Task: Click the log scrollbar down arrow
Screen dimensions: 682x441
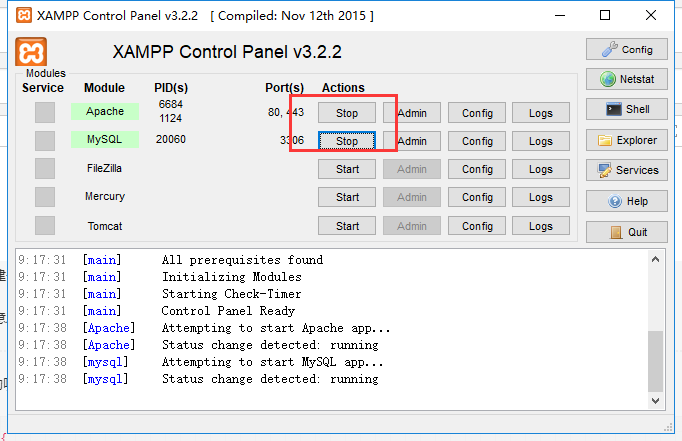Action: [x=655, y=401]
